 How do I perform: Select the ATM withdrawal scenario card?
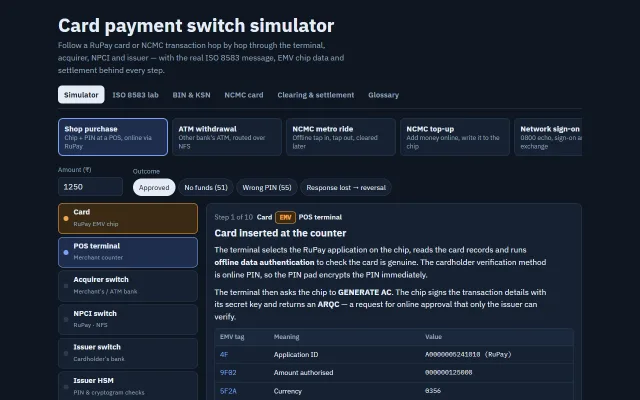(x=227, y=137)
